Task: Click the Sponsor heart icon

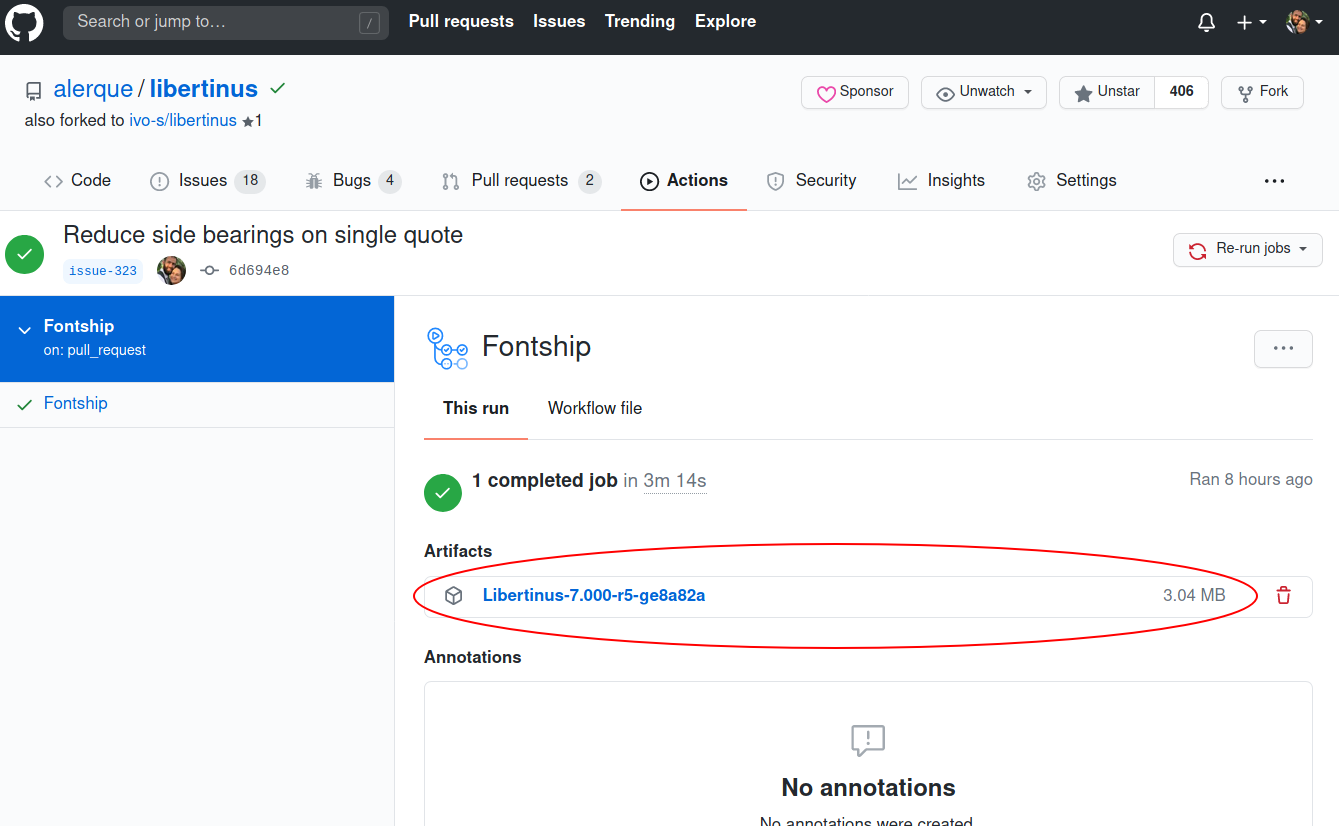Action: [x=826, y=94]
